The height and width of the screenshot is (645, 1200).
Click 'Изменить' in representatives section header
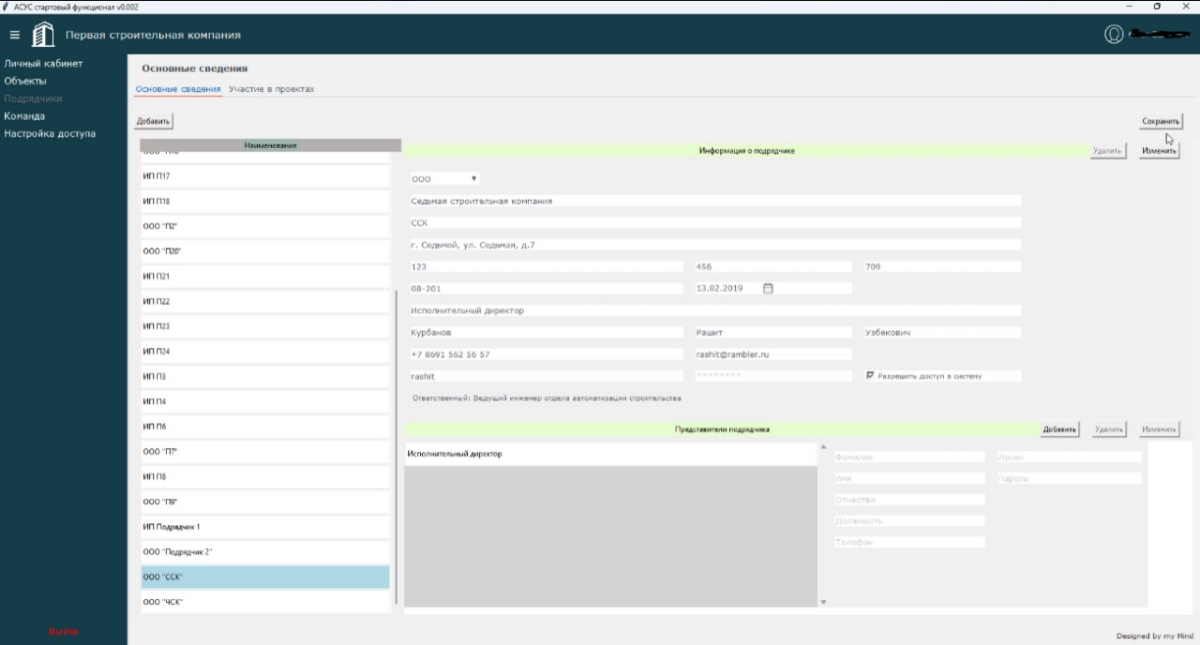(1160, 429)
